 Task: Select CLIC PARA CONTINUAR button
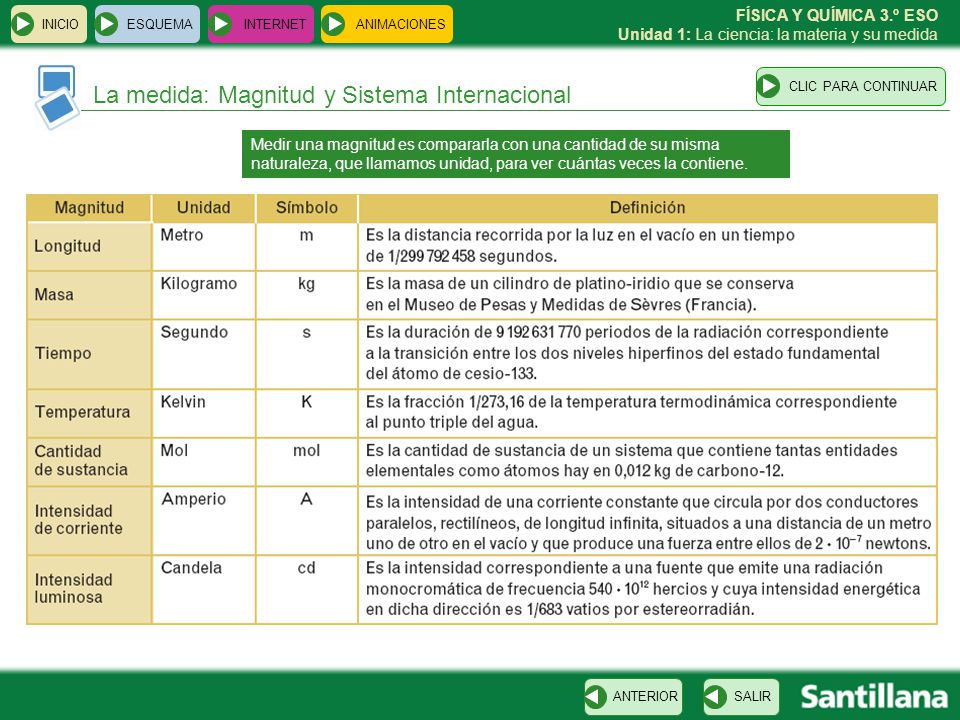click(x=851, y=86)
